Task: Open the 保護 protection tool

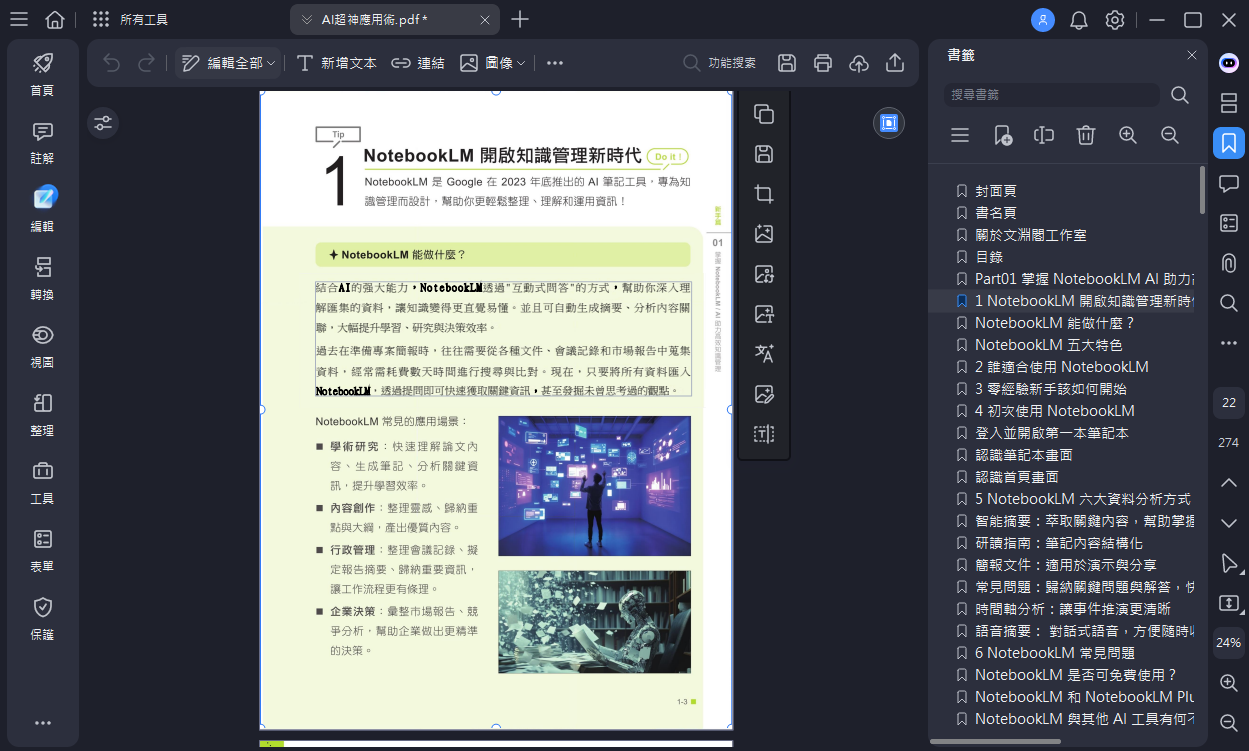Action: (x=42, y=618)
